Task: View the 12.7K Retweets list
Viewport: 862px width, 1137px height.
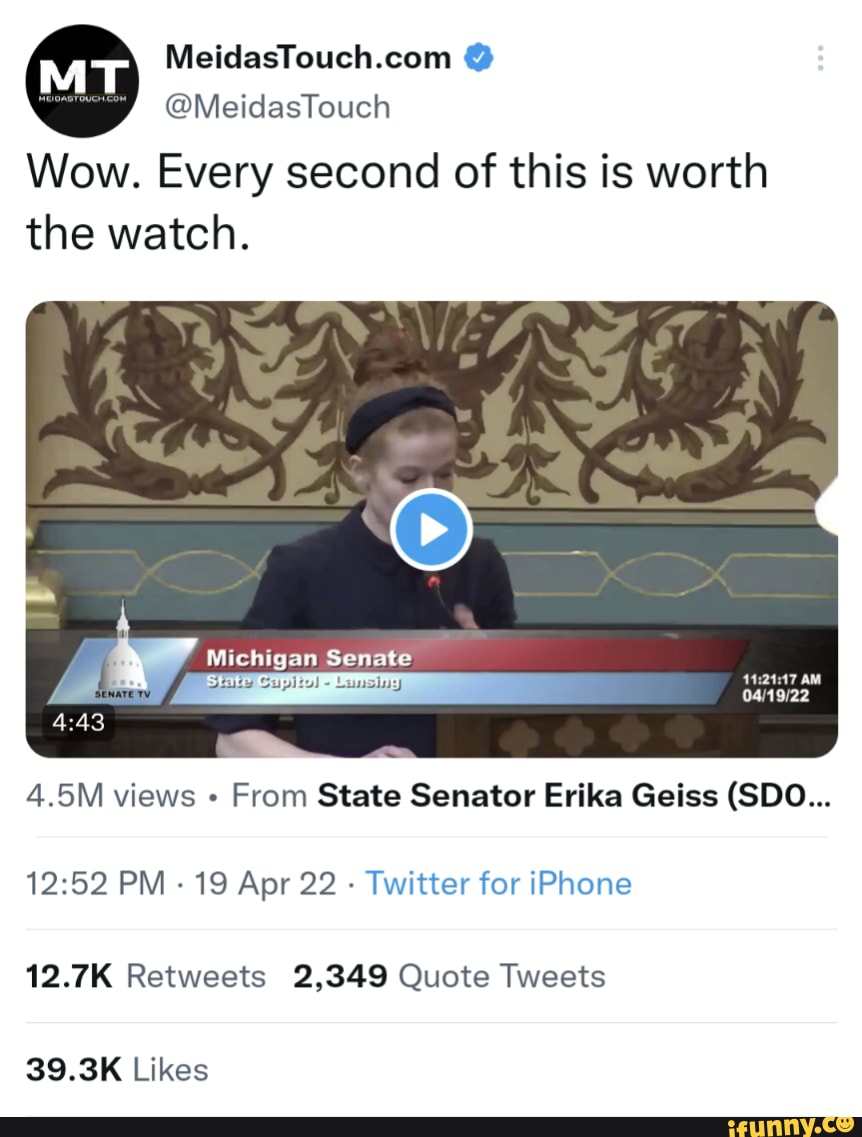Action: click(145, 976)
